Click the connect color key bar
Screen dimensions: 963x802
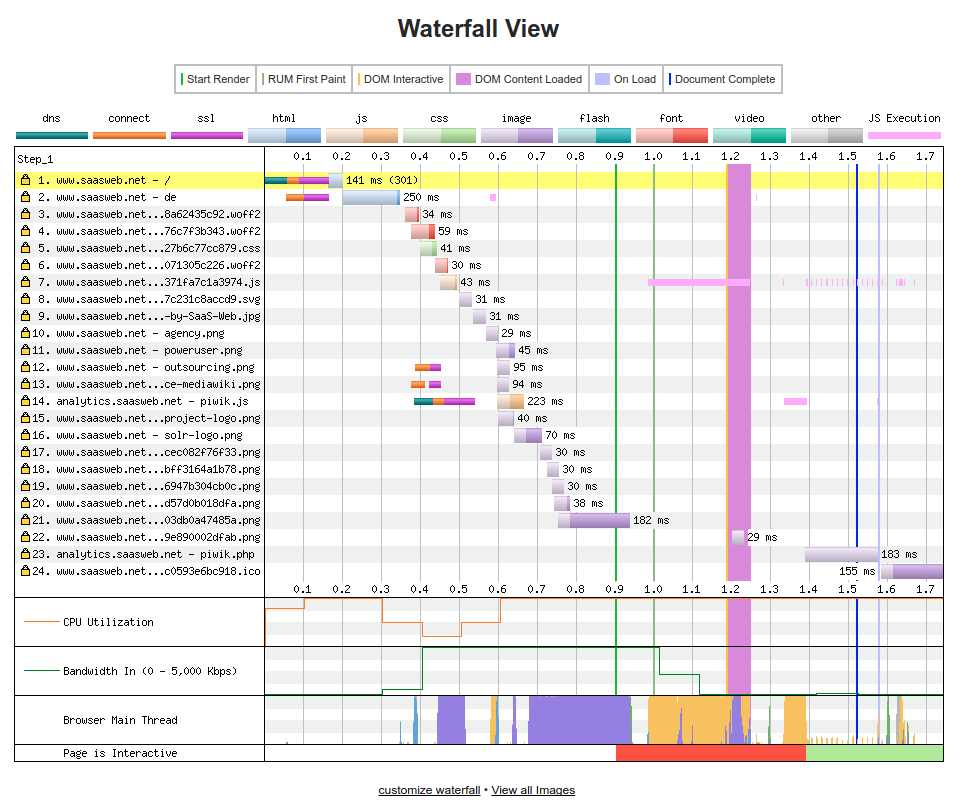coord(129,135)
